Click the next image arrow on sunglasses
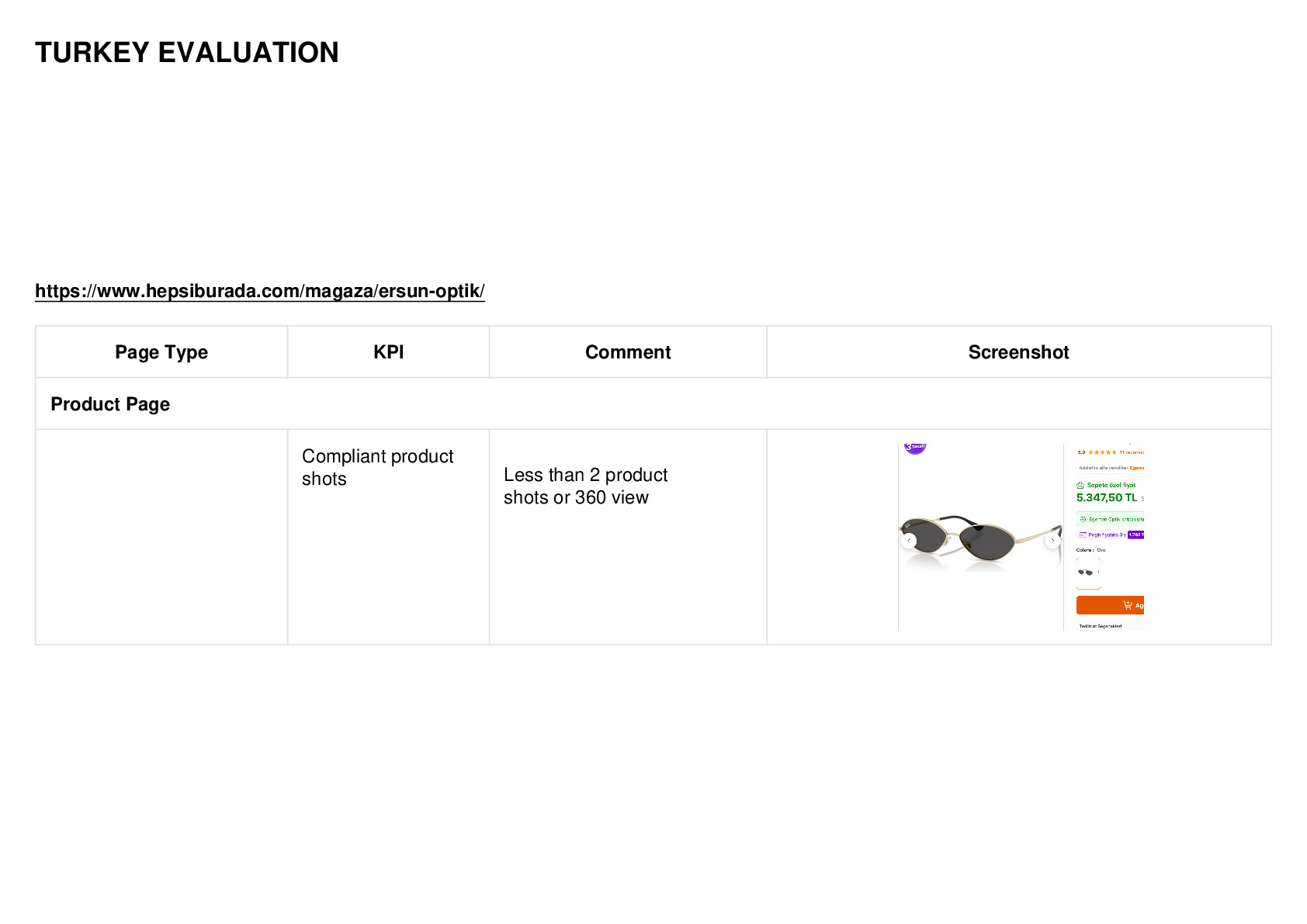 point(1052,541)
